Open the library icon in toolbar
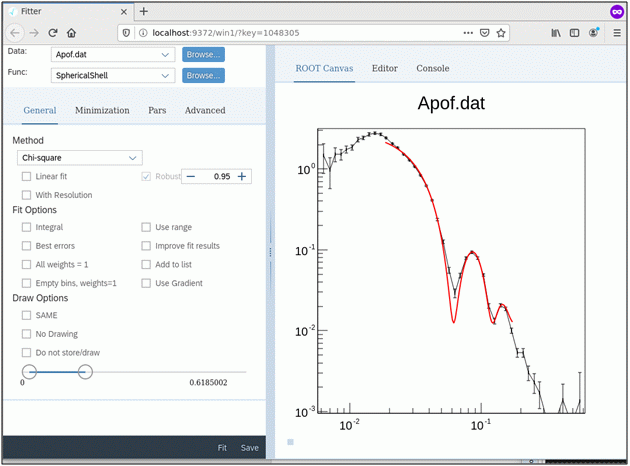 point(556,33)
